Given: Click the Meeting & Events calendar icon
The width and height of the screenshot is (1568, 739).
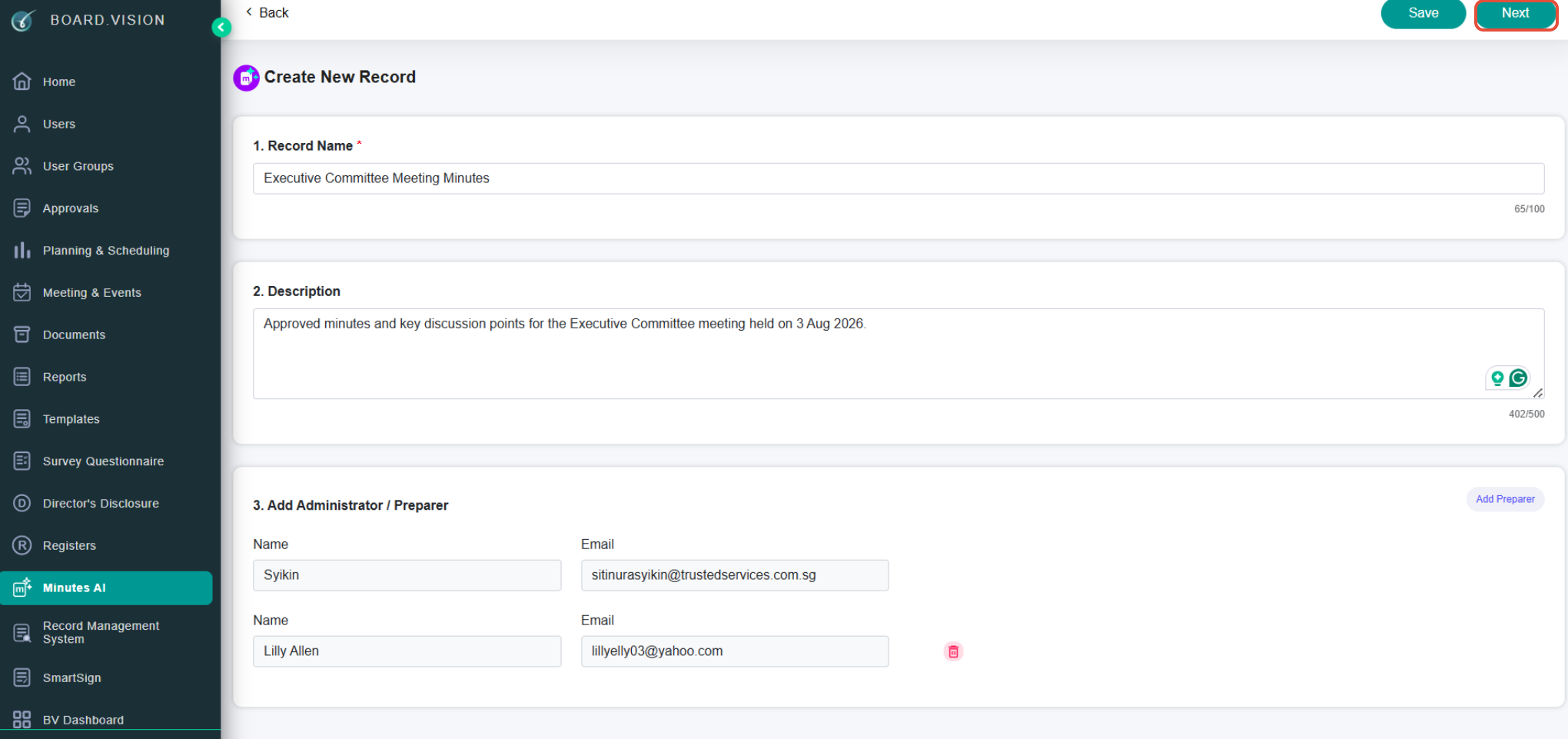Looking at the screenshot, I should coord(22,292).
